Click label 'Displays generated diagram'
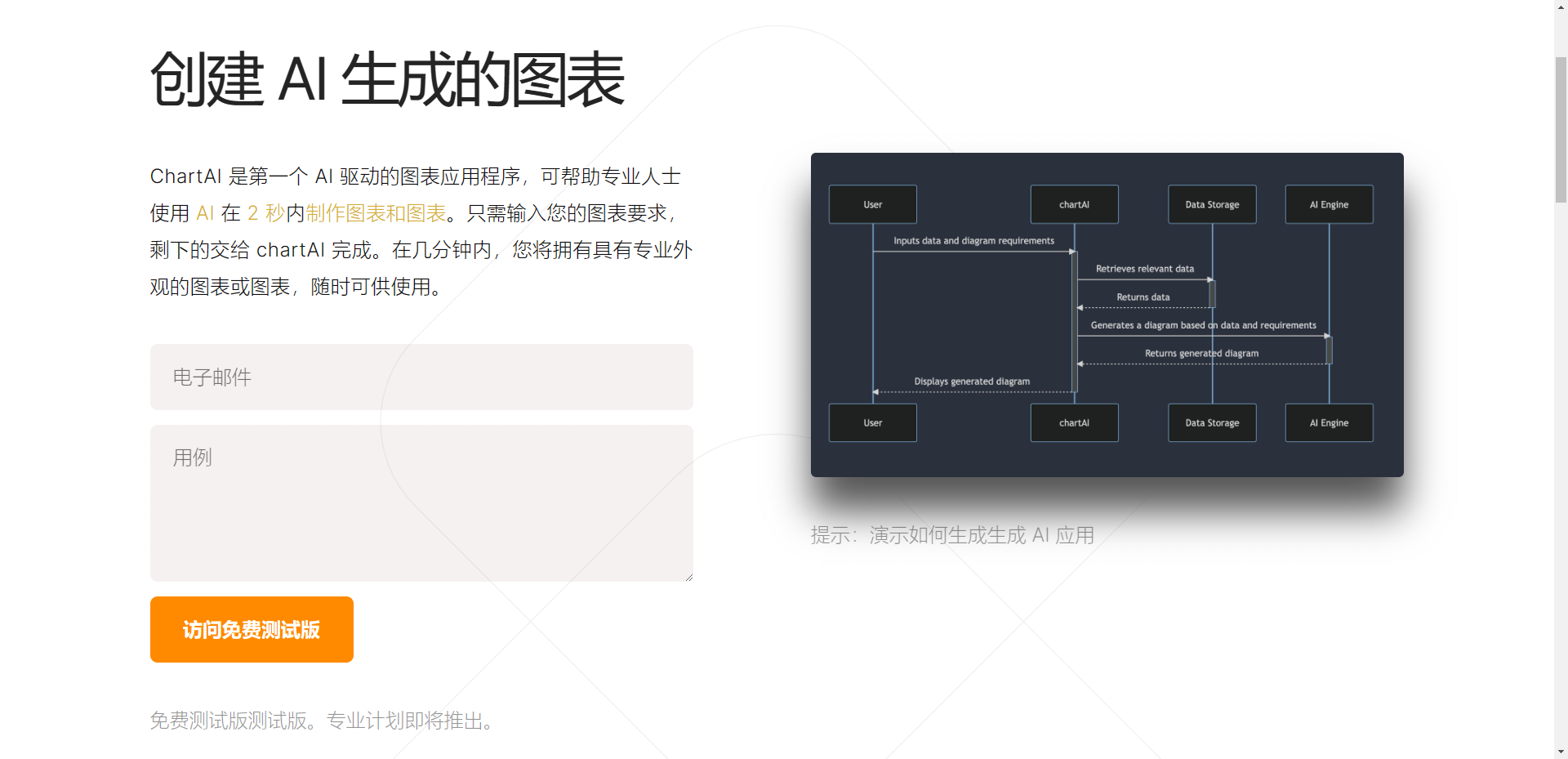The width and height of the screenshot is (1568, 759). pyautogui.click(x=972, y=382)
